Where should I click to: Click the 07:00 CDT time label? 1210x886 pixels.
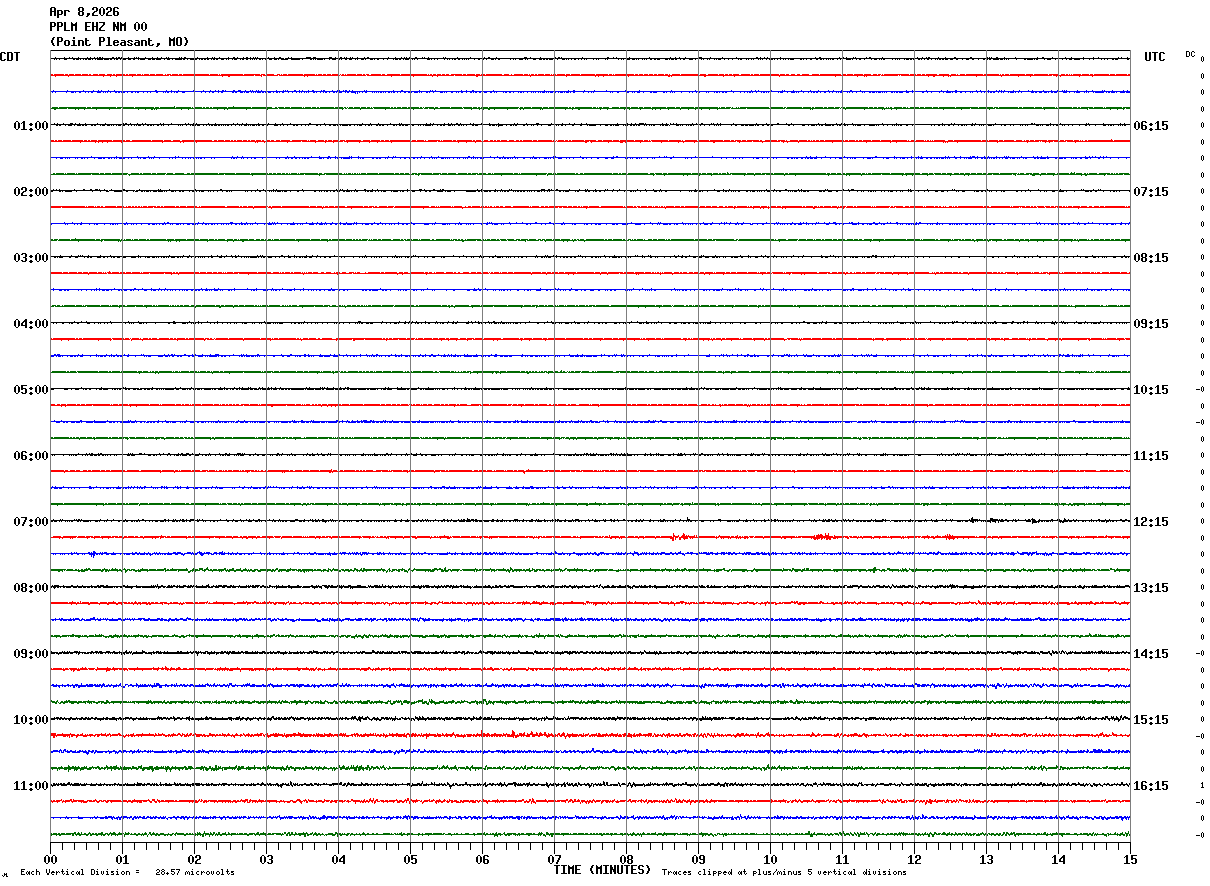[31, 522]
